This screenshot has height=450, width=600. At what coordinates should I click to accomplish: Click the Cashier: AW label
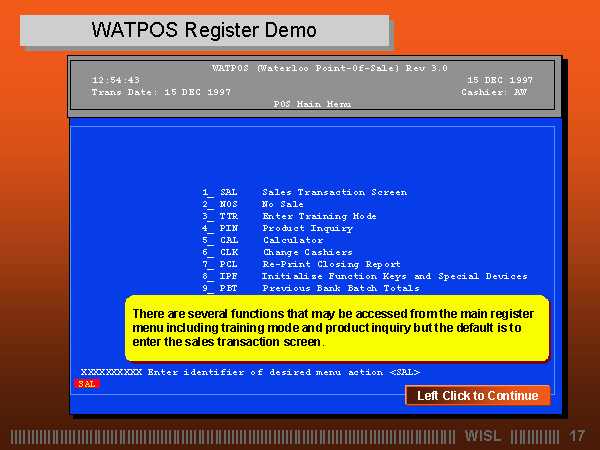[496, 91]
